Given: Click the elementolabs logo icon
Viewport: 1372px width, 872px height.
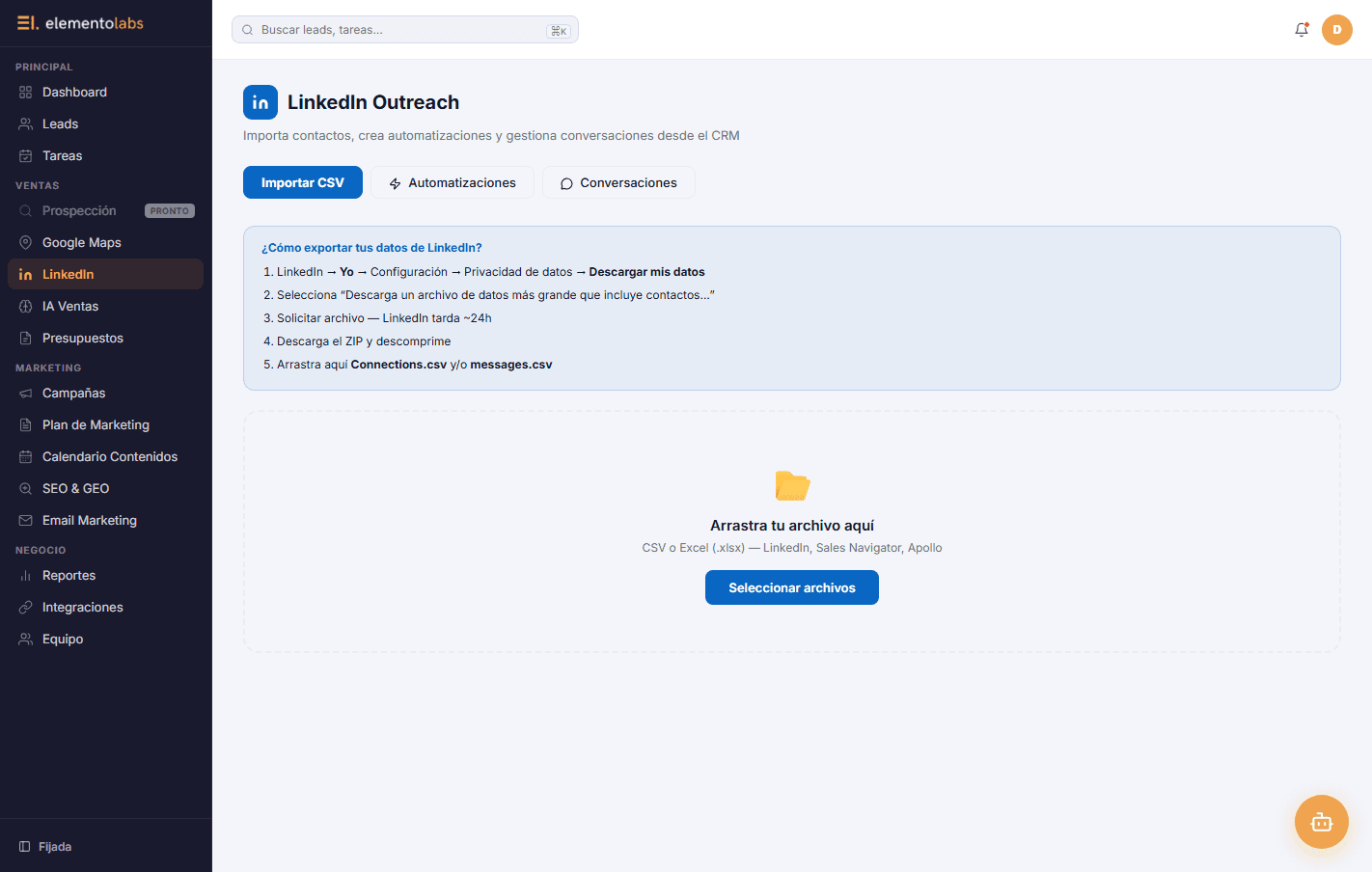Looking at the screenshot, I should tap(27, 23).
